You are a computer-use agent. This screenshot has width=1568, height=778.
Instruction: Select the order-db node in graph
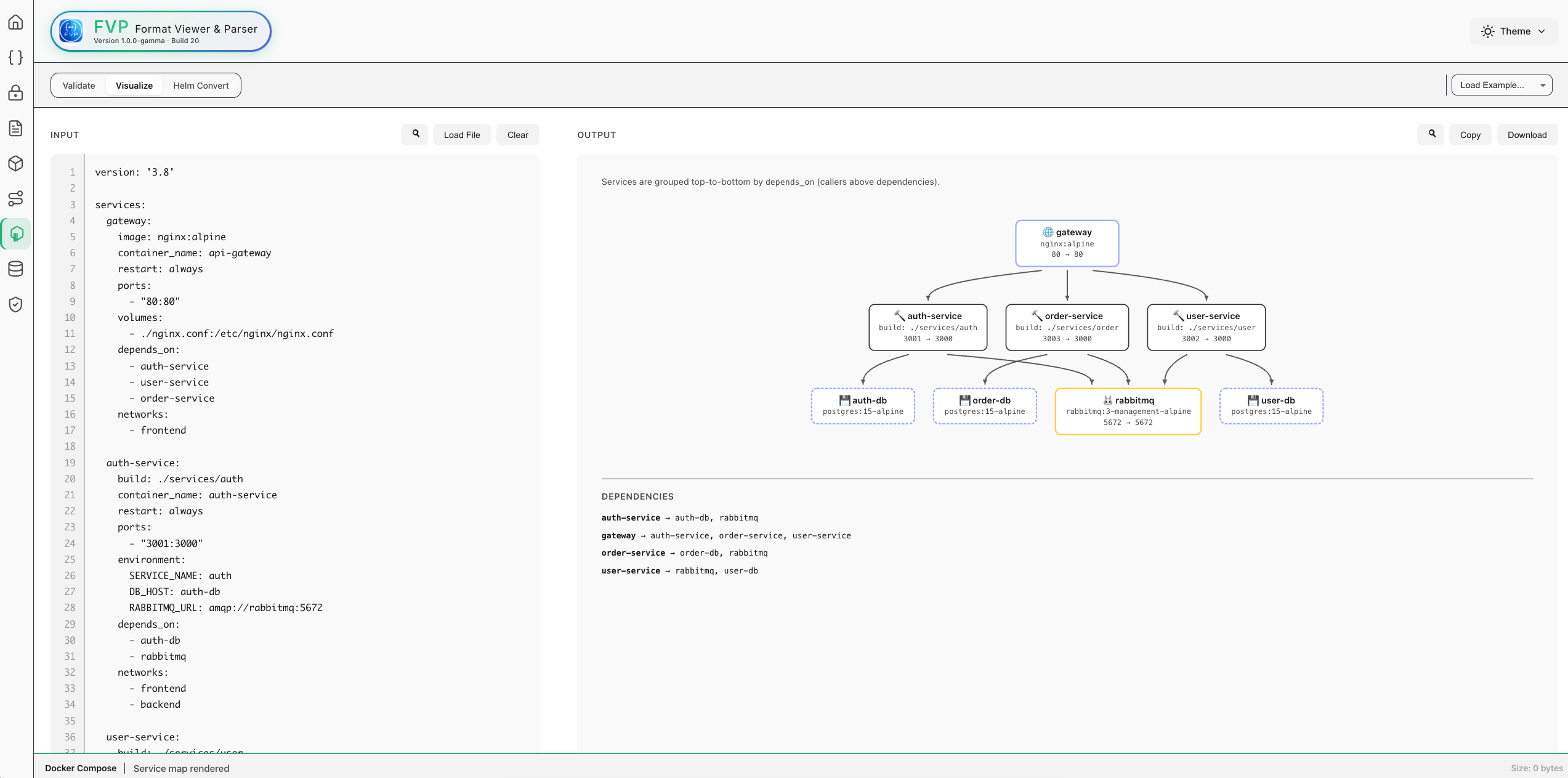(x=985, y=406)
